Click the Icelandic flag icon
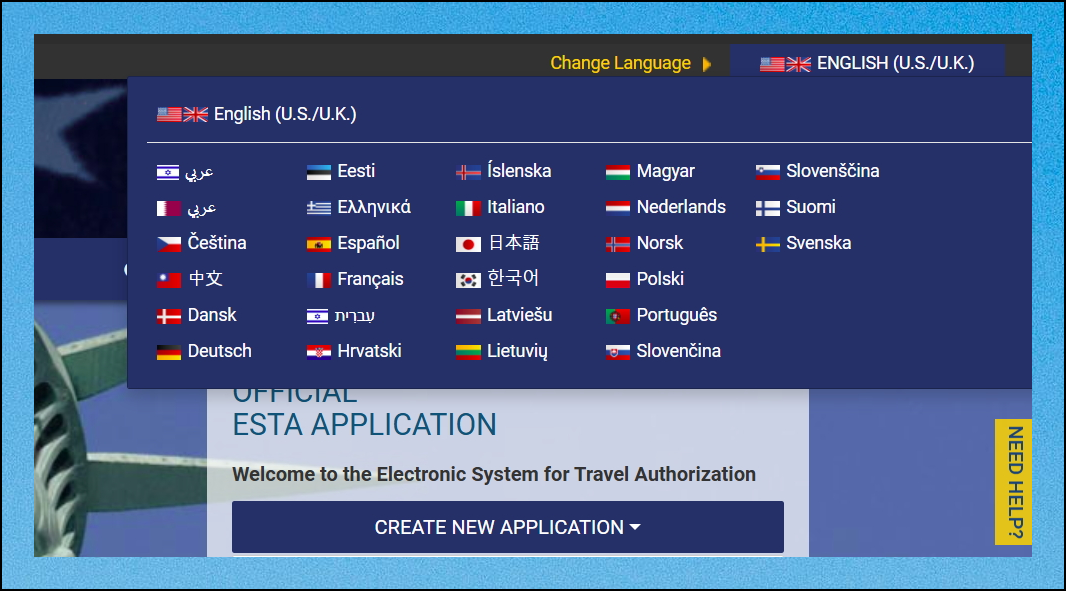The width and height of the screenshot is (1066, 591). (x=468, y=172)
